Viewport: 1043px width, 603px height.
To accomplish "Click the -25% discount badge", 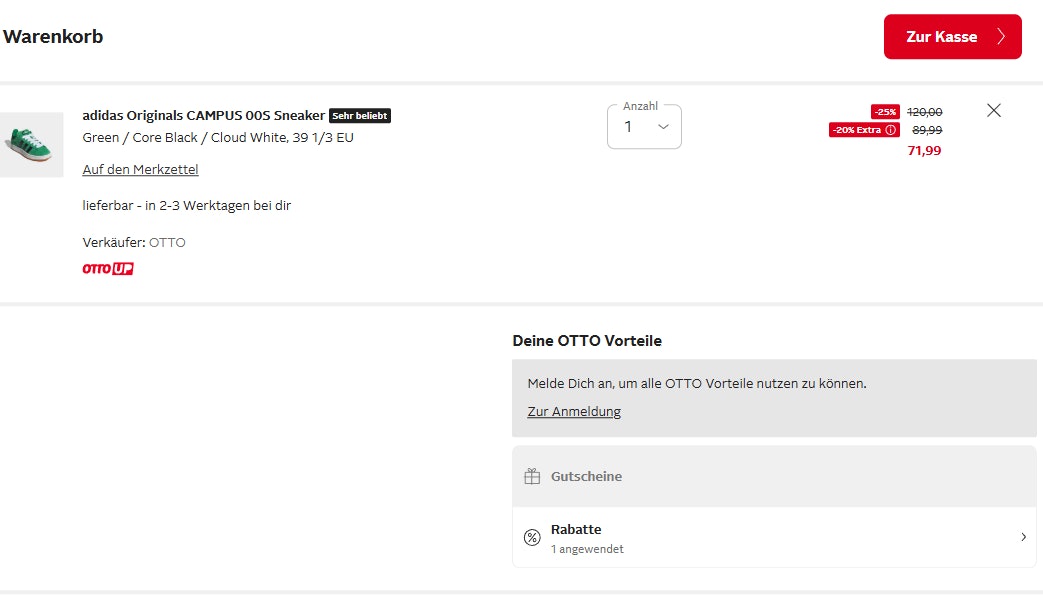I will point(885,112).
